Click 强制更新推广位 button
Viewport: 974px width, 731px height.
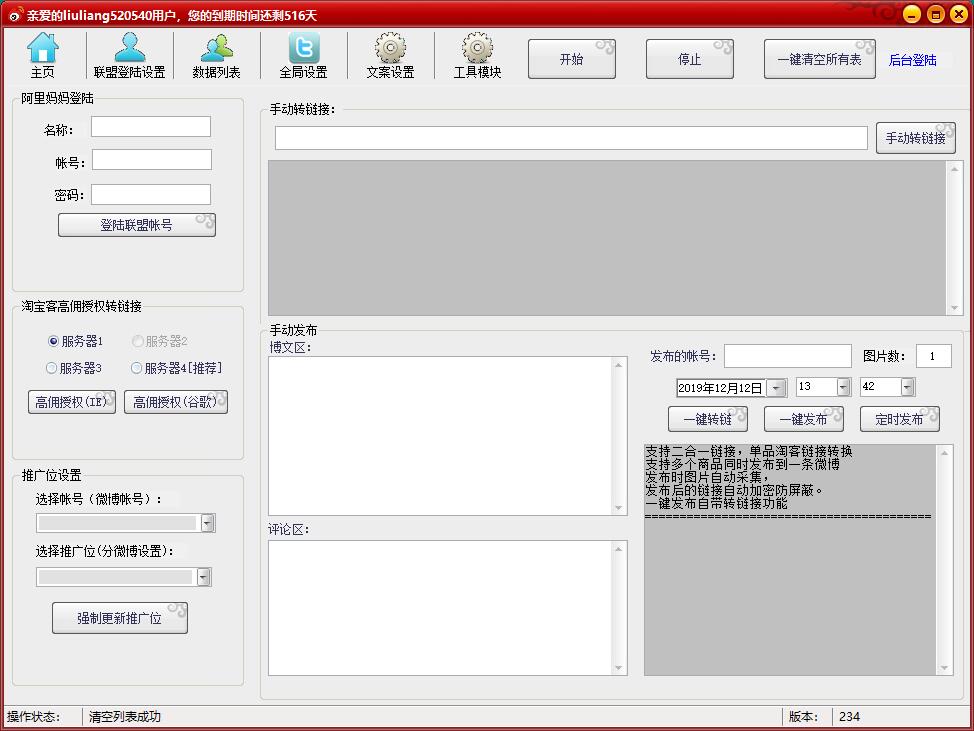[x=120, y=618]
